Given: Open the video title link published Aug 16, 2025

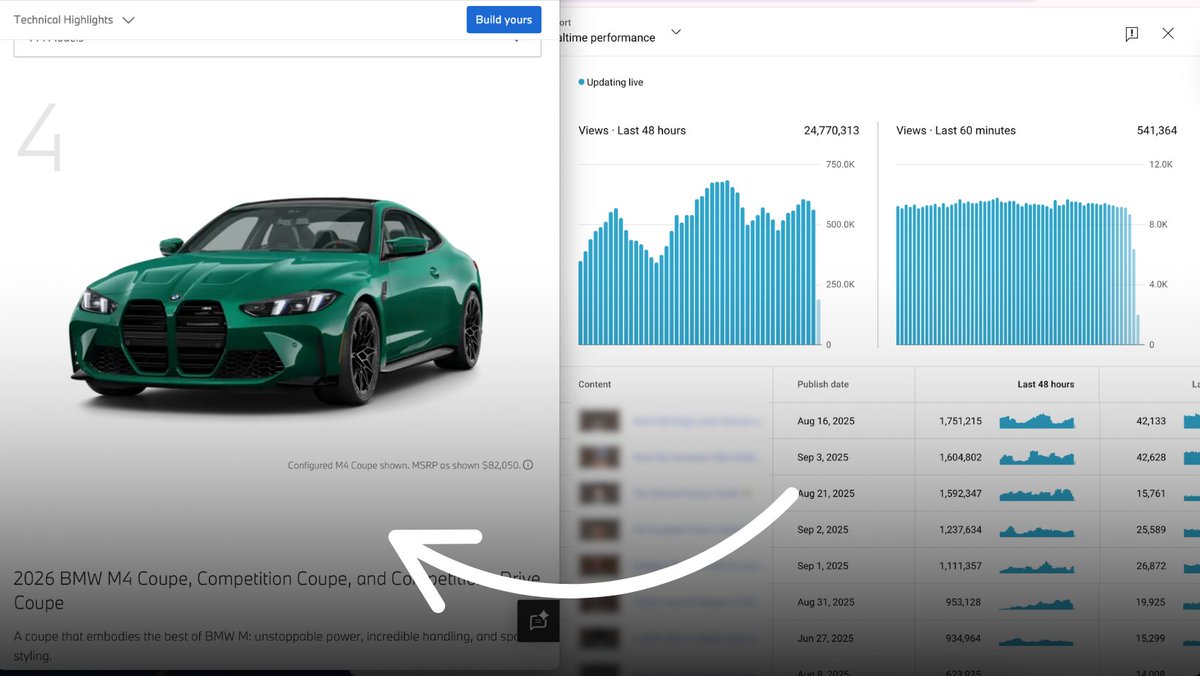Looking at the screenshot, I should point(696,421).
